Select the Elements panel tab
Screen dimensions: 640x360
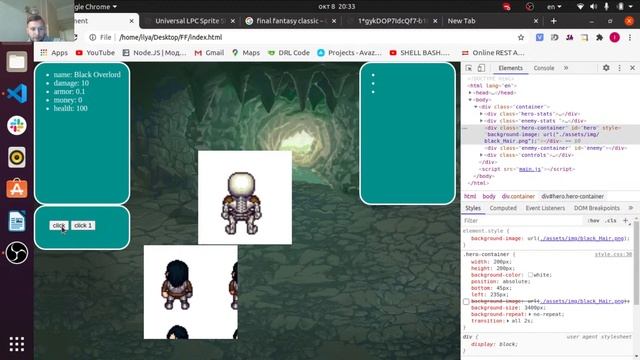(510, 68)
